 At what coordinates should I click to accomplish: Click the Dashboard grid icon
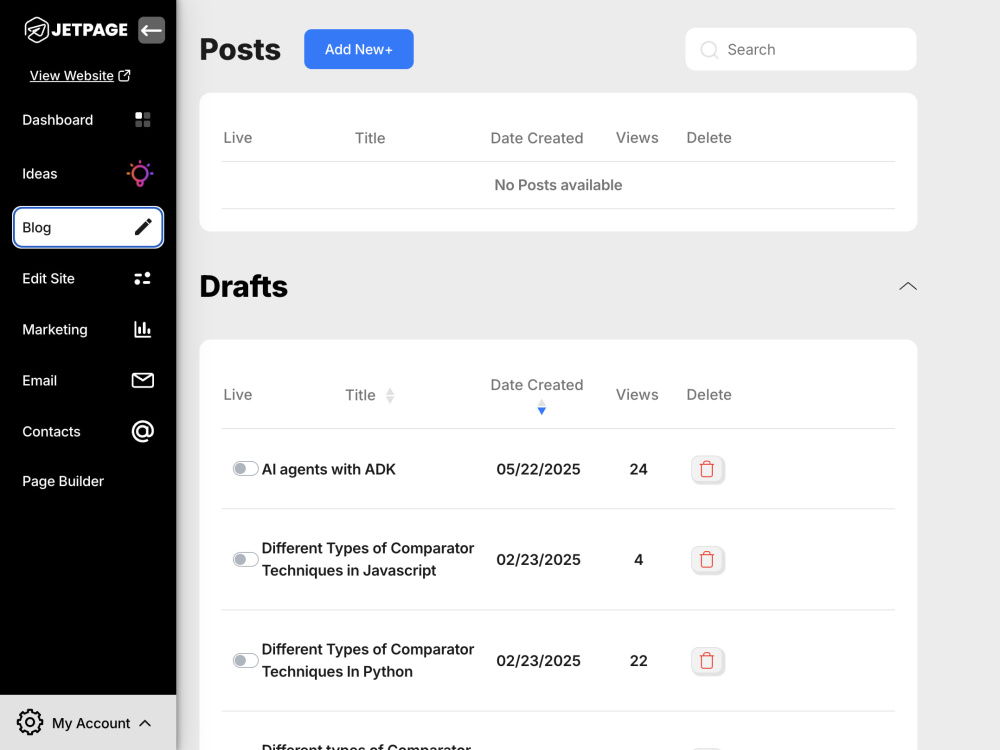pyautogui.click(x=143, y=119)
